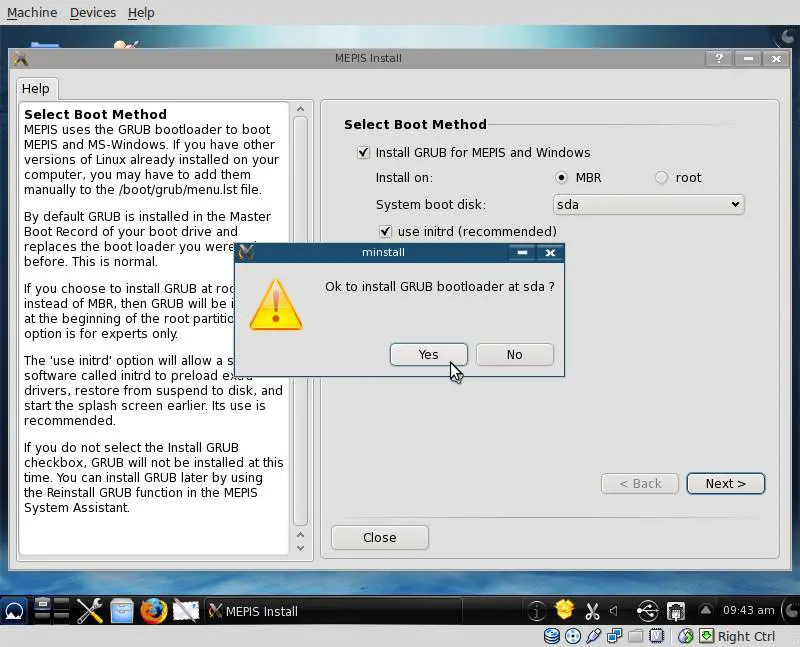Viewport: 800px width, 647px height.
Task: Toggle use initrd (recommended) checkbox
Action: pyautogui.click(x=385, y=232)
